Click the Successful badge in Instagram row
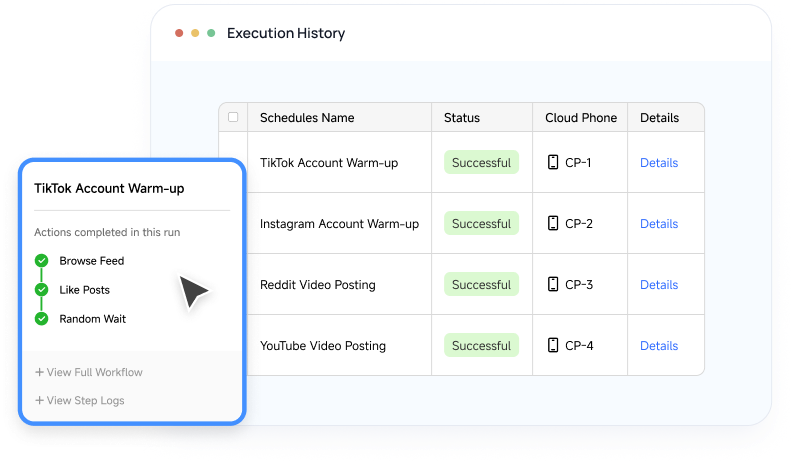Screen dimensions: 793x462 pos(481,223)
